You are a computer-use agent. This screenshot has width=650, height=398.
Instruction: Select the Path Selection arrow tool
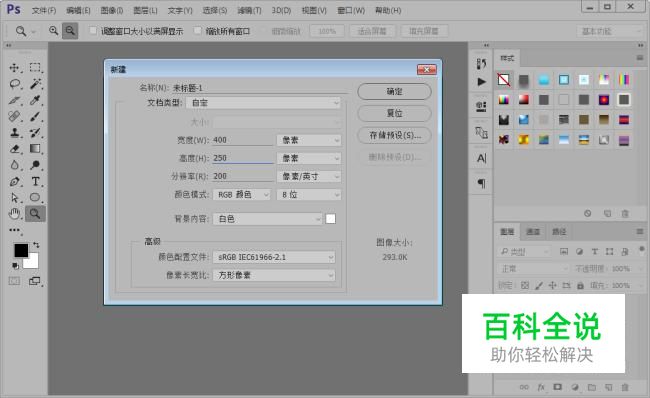(15, 198)
